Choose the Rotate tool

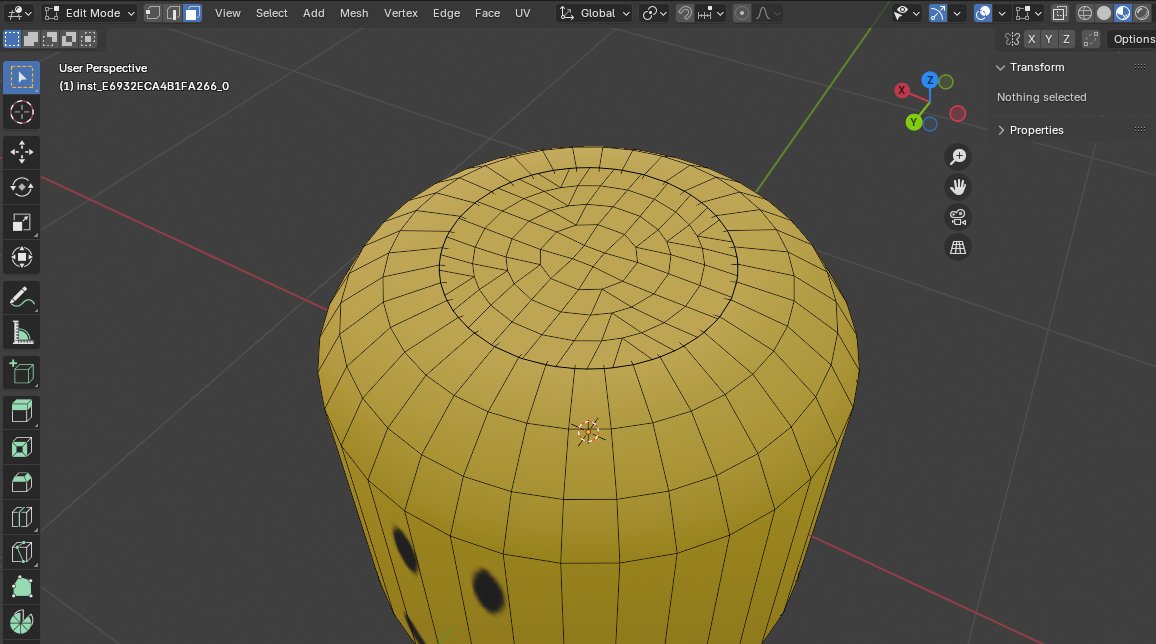click(x=21, y=187)
